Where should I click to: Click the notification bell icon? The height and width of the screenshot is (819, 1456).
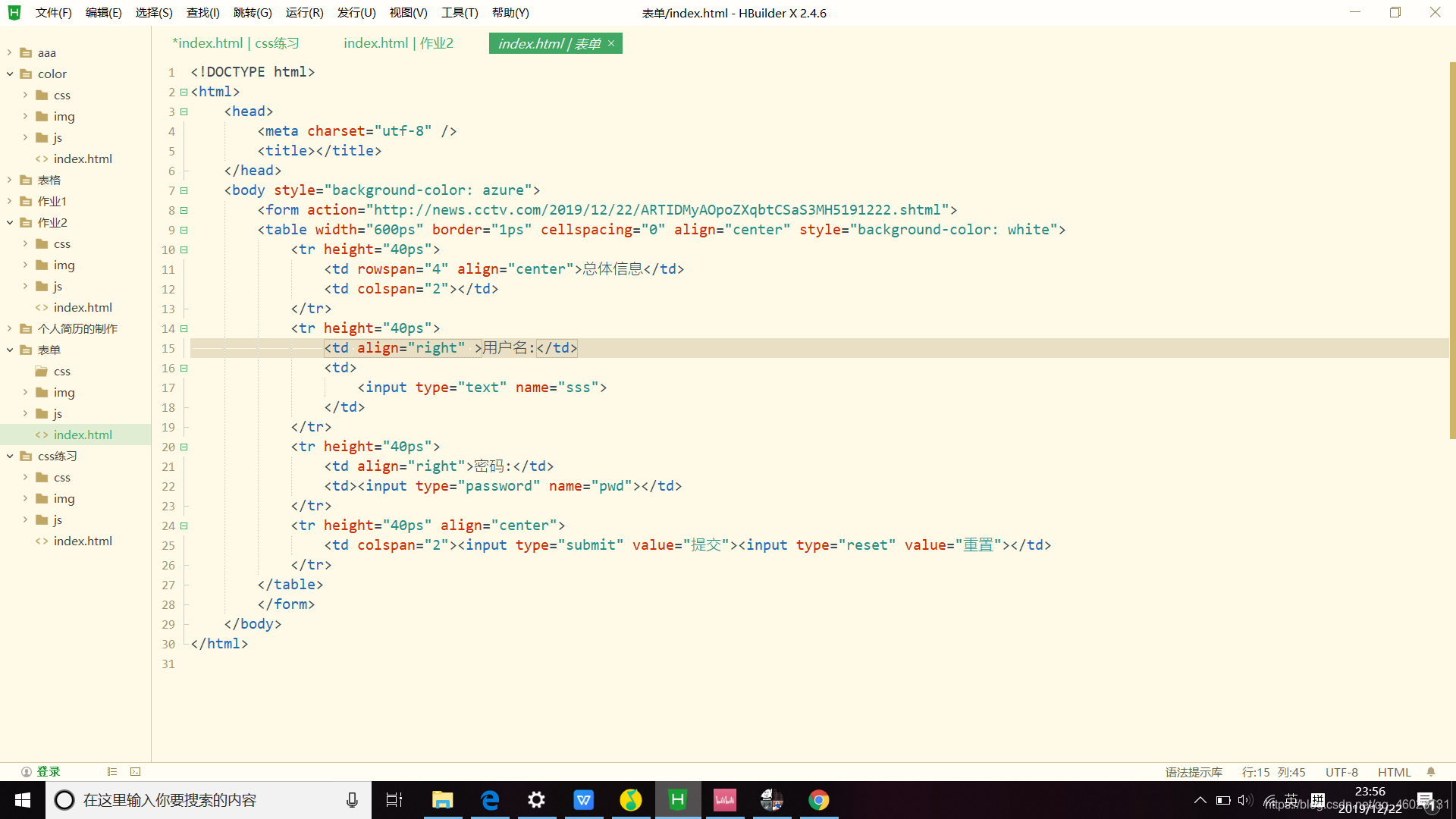[x=1431, y=772]
